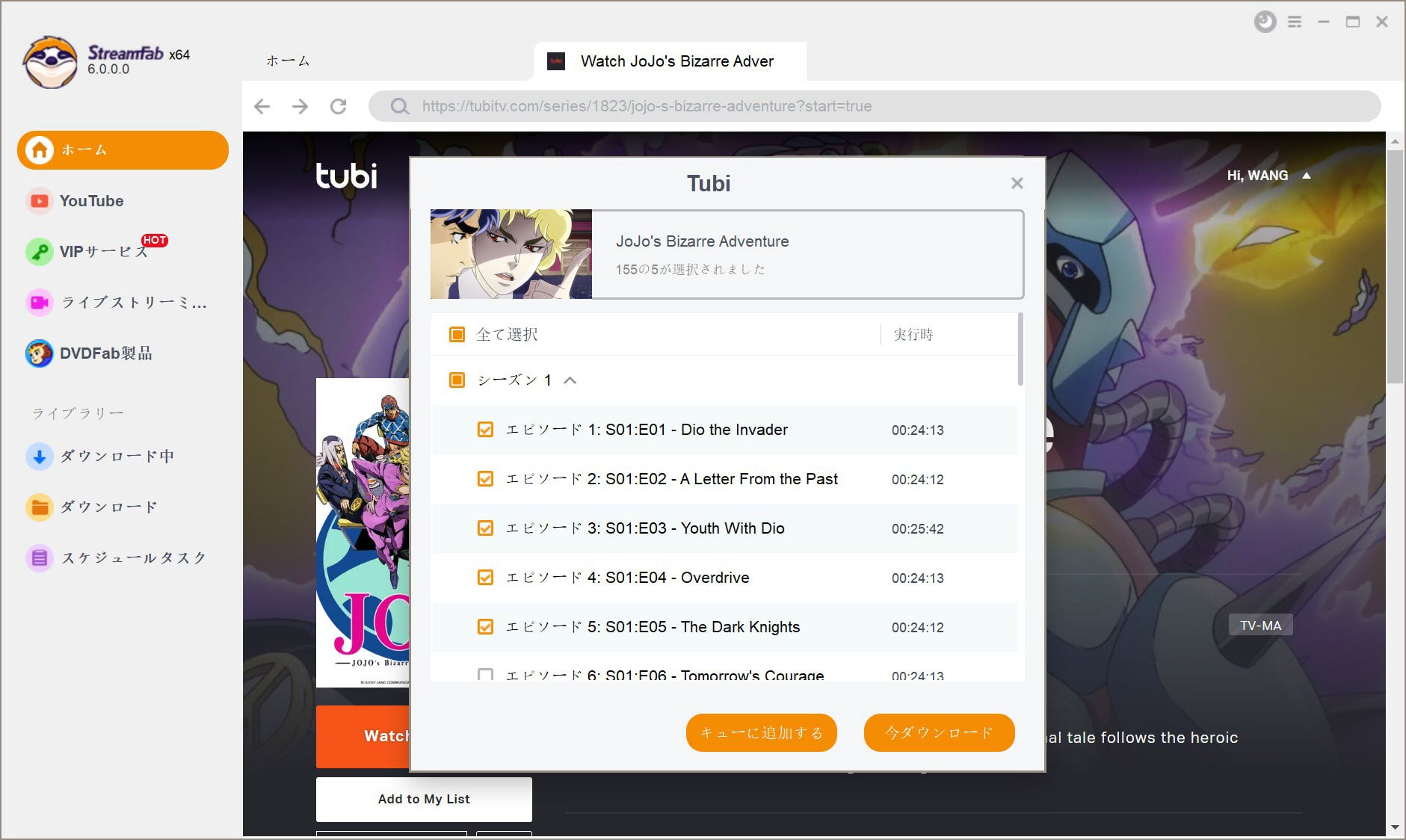Click the download now button
This screenshot has height=840, width=1406.
coord(939,732)
